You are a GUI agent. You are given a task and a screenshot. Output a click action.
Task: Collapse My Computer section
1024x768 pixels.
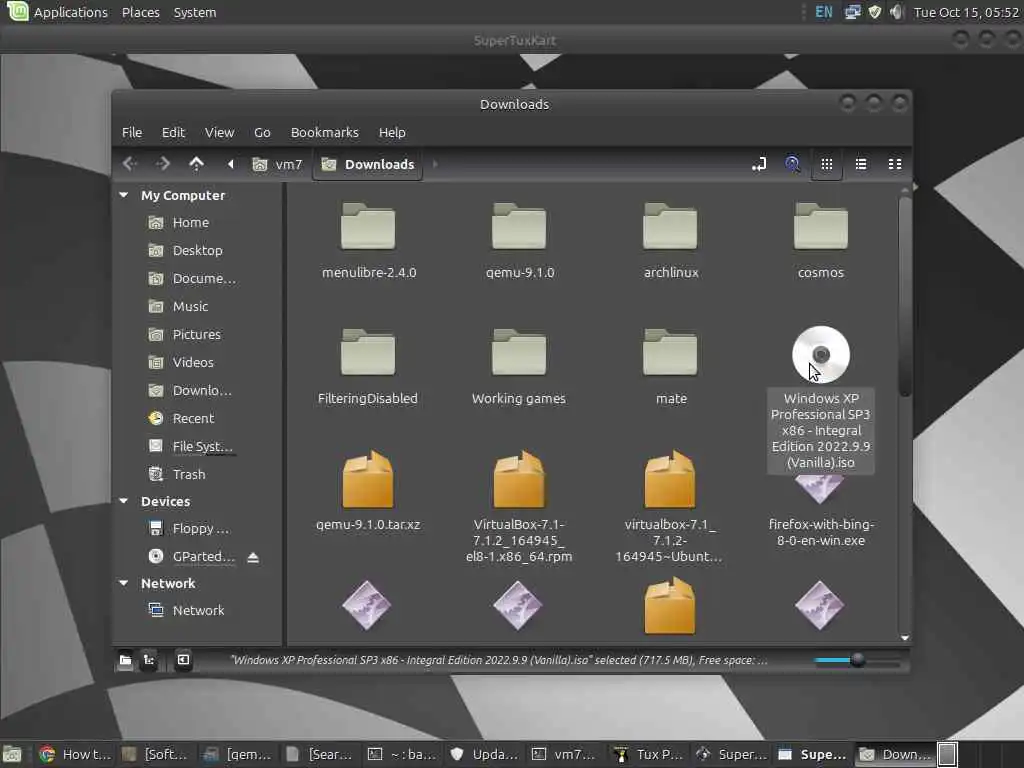pos(123,195)
